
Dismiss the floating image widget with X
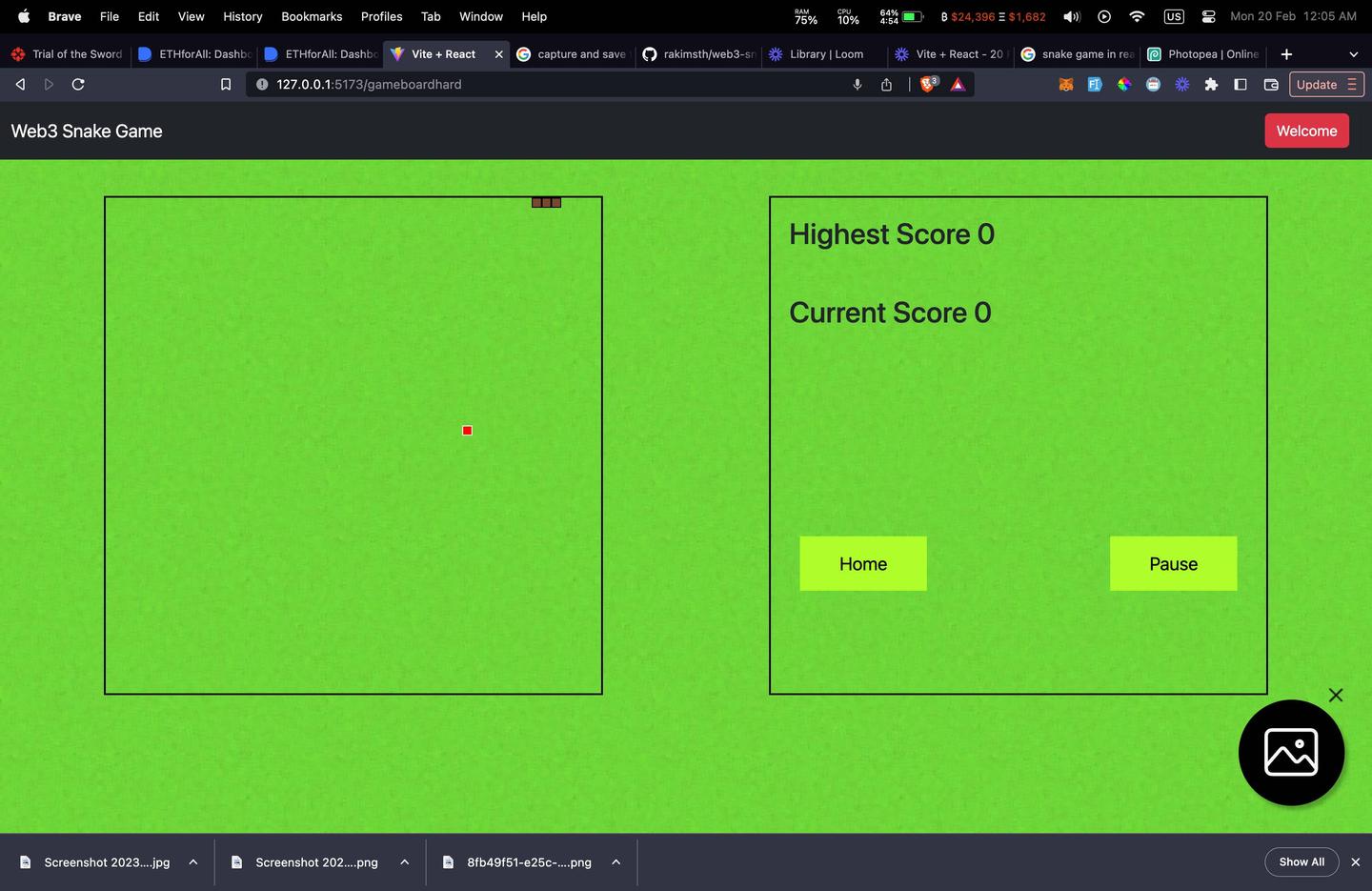pyautogui.click(x=1336, y=695)
